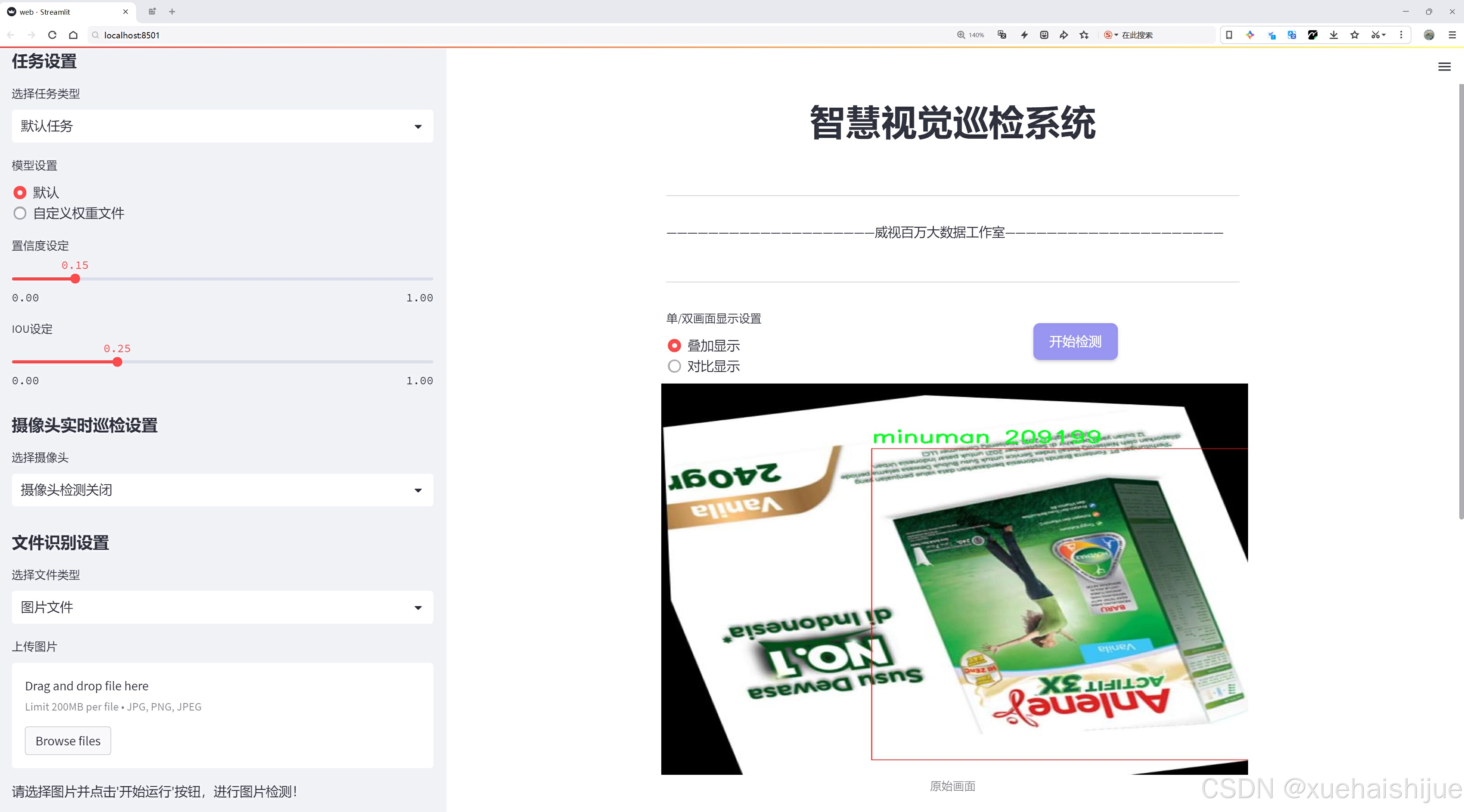Click the smiley face reader icon
The image size is (1464, 812).
[x=1044, y=34]
